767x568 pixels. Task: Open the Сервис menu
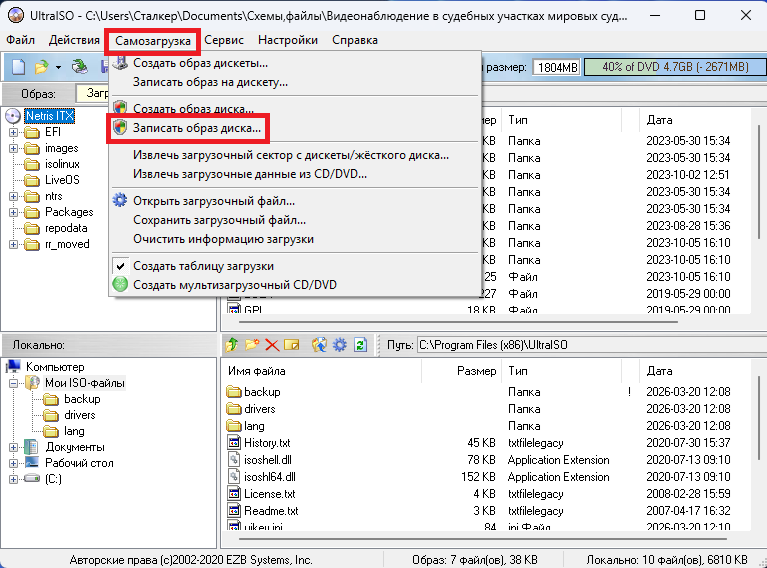point(224,40)
